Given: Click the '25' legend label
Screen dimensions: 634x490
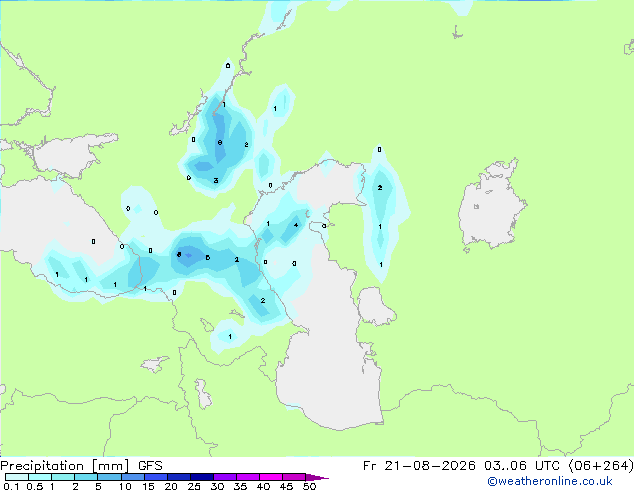Looking at the screenshot, I should 194,486.
